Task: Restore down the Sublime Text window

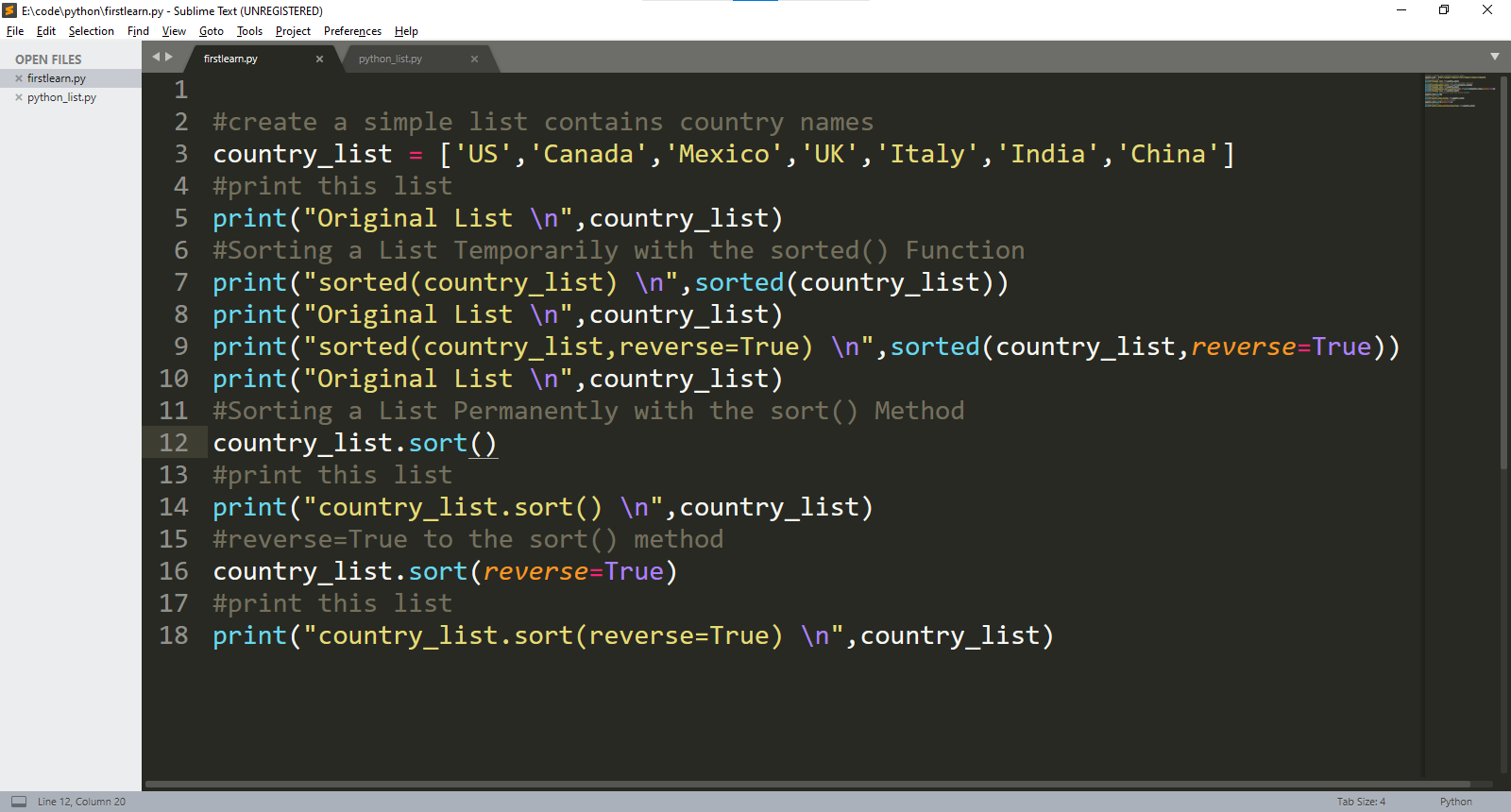Action: pos(1444,10)
